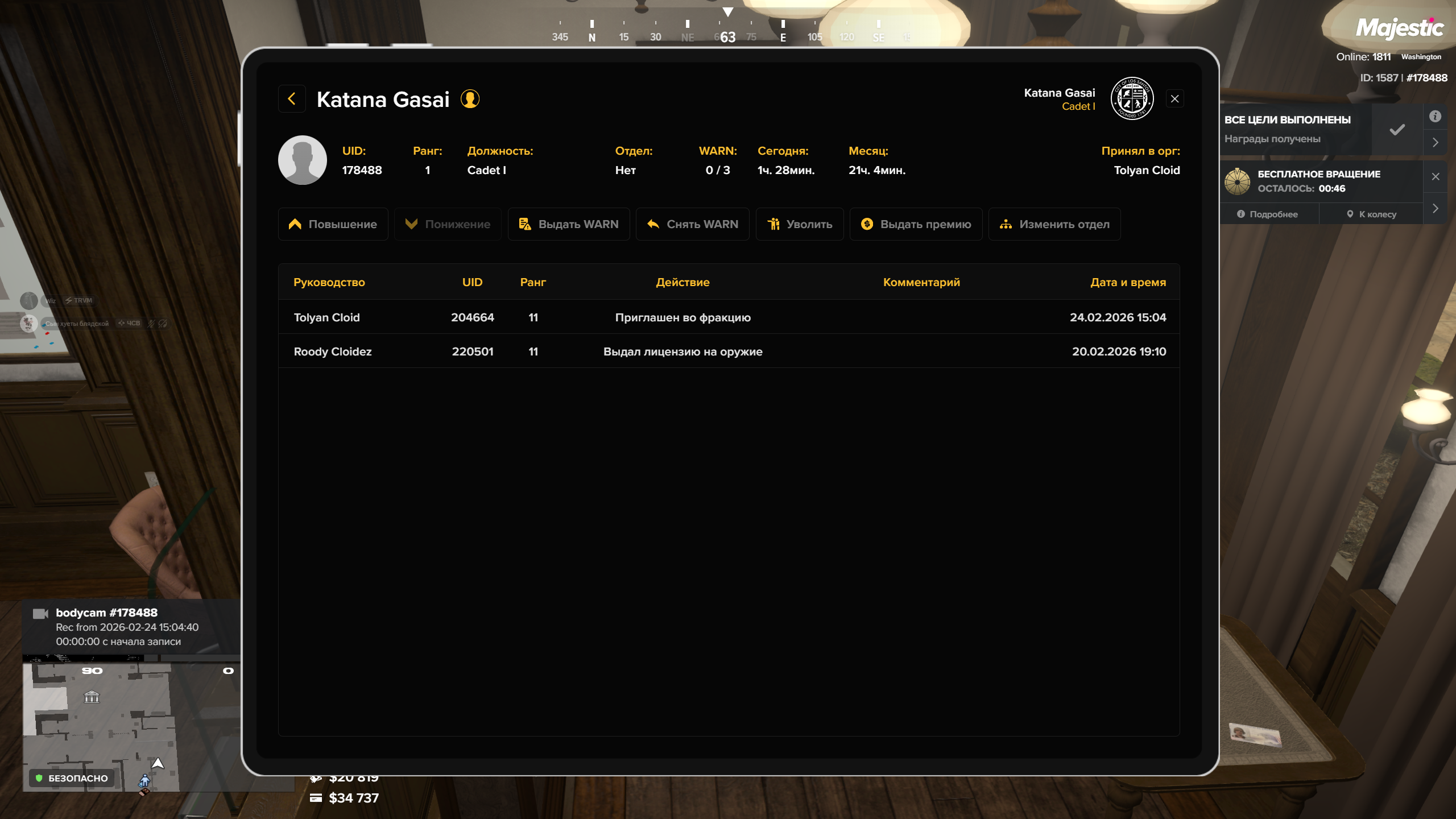Open Изменить отдел department change

(x=1054, y=224)
